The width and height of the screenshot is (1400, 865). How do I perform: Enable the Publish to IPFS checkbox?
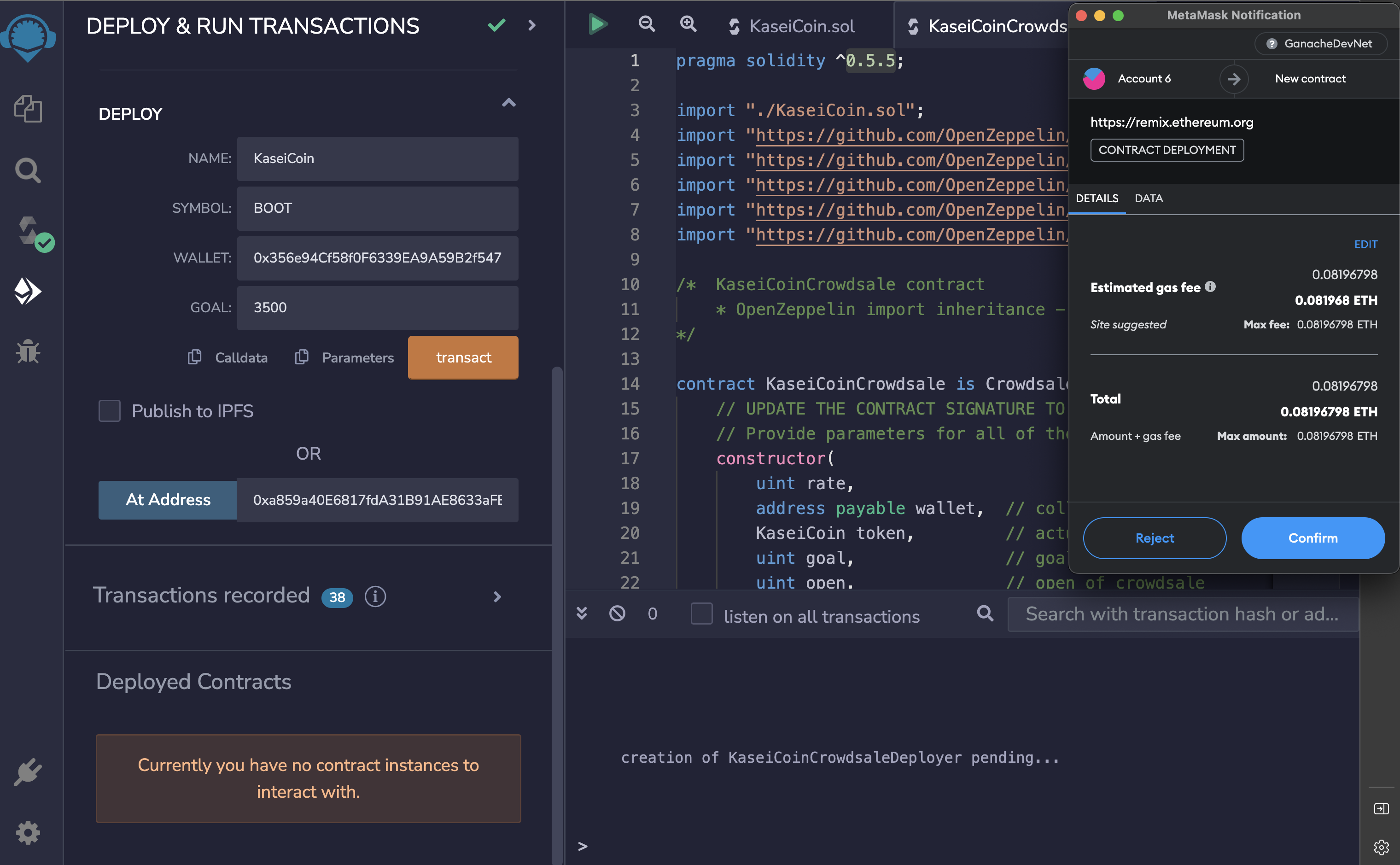point(109,411)
